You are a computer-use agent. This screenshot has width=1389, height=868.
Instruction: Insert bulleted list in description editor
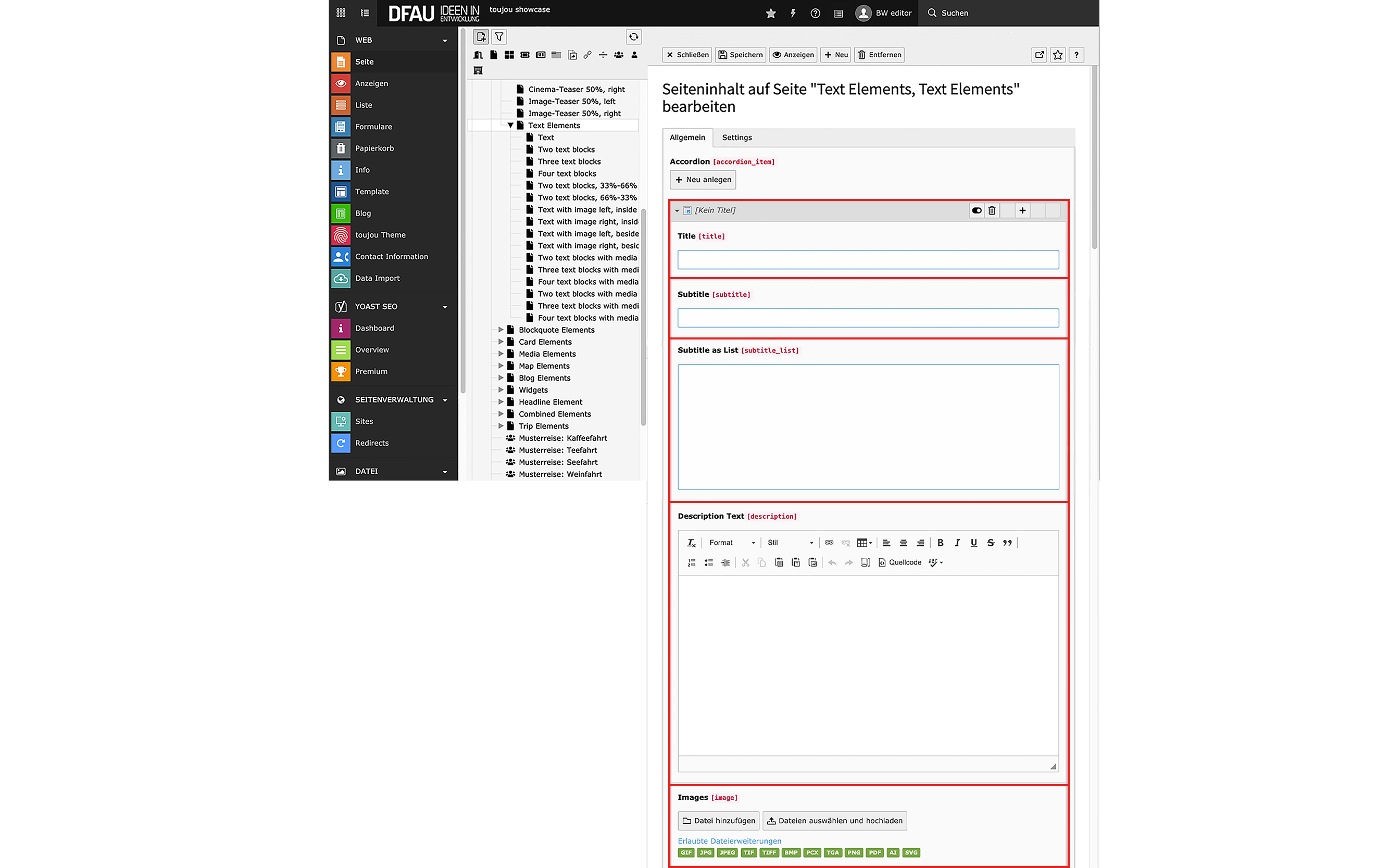point(709,562)
